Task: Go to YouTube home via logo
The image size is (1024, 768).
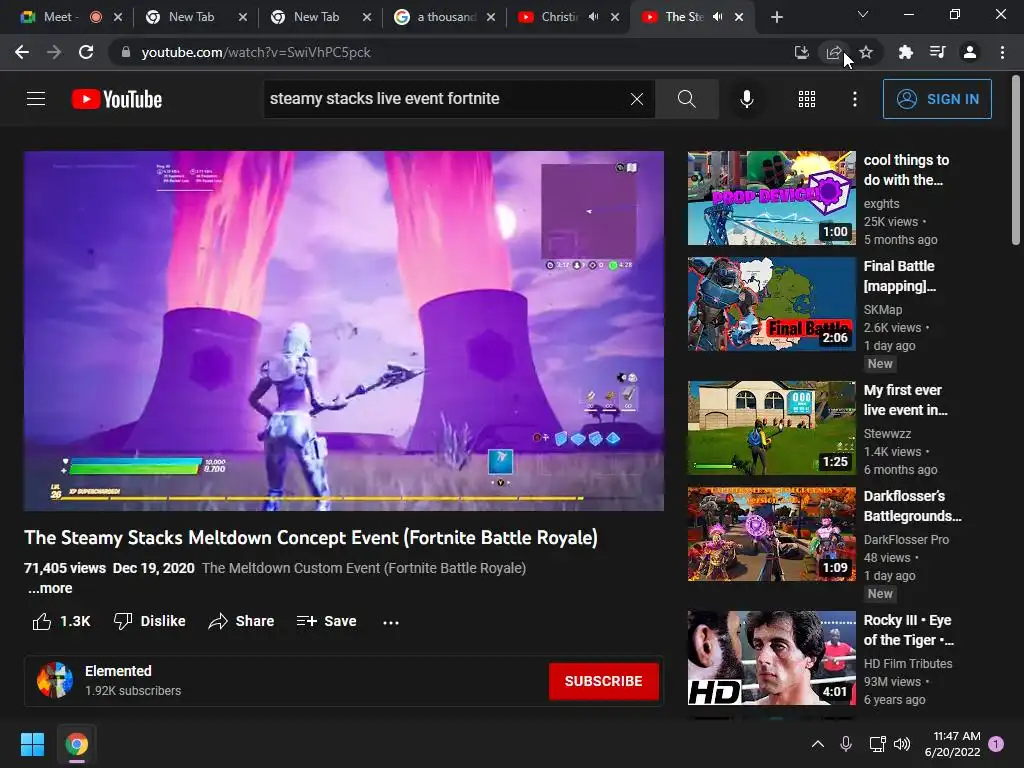Action: pos(117,99)
